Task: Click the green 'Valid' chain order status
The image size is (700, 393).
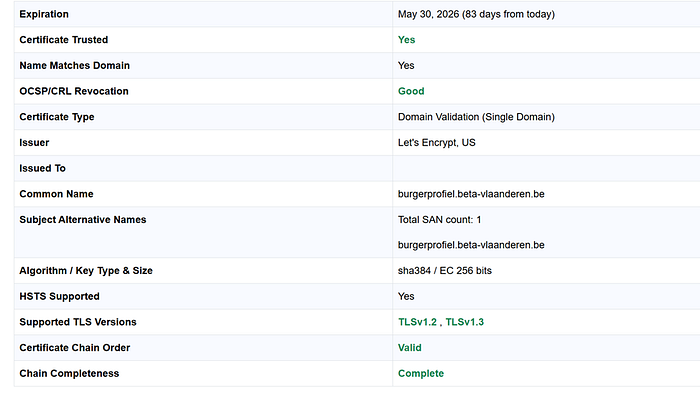Action: pos(409,348)
